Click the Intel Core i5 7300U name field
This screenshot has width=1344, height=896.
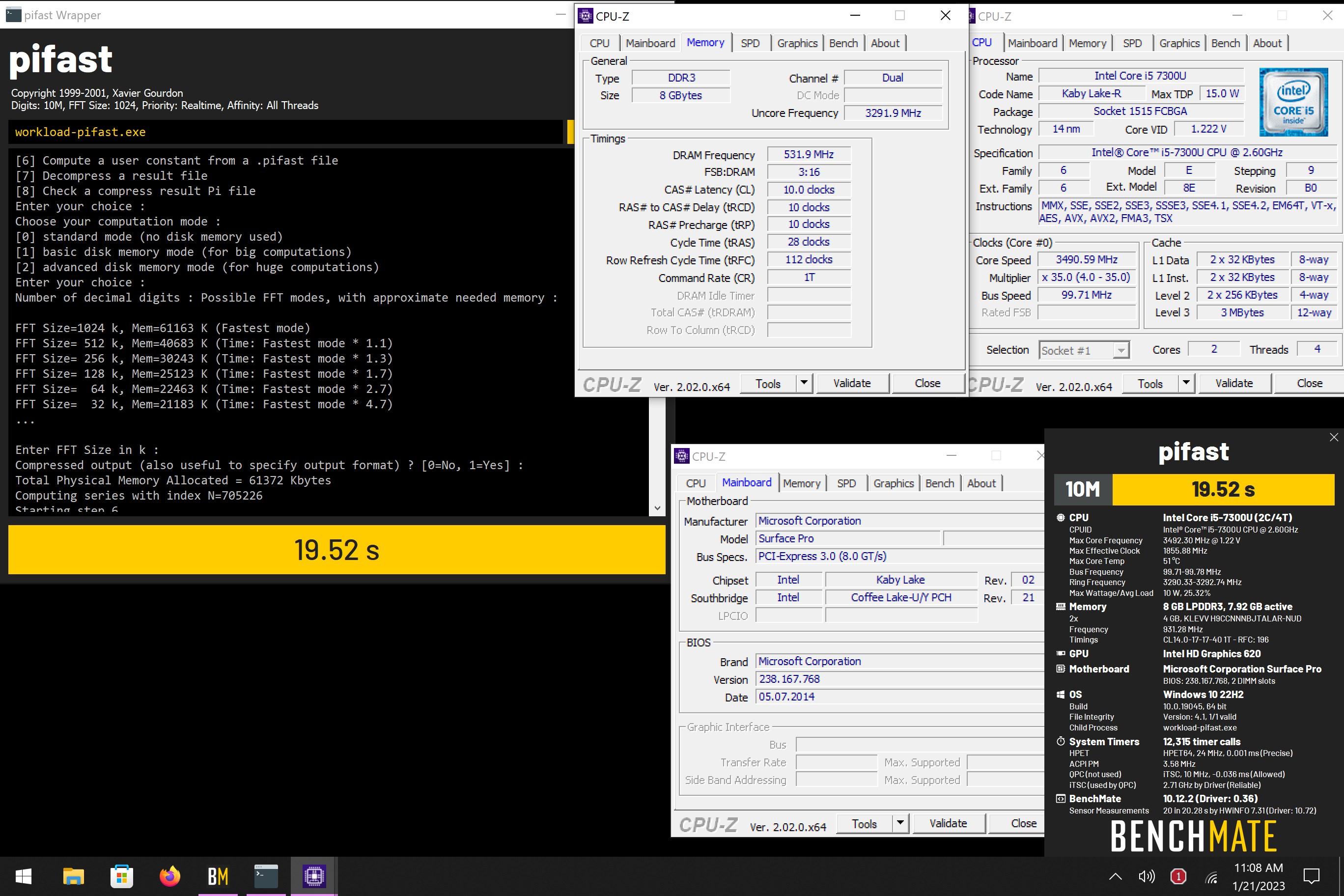pos(1141,76)
